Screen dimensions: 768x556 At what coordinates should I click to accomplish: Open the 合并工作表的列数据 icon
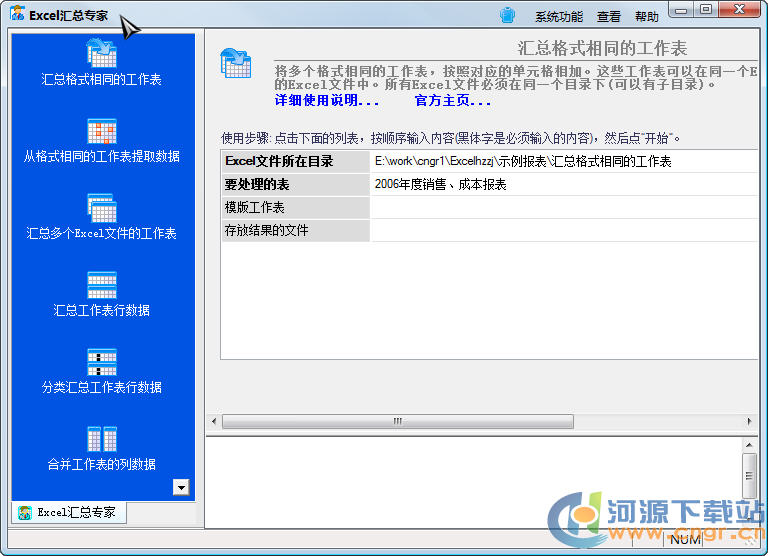(102, 439)
